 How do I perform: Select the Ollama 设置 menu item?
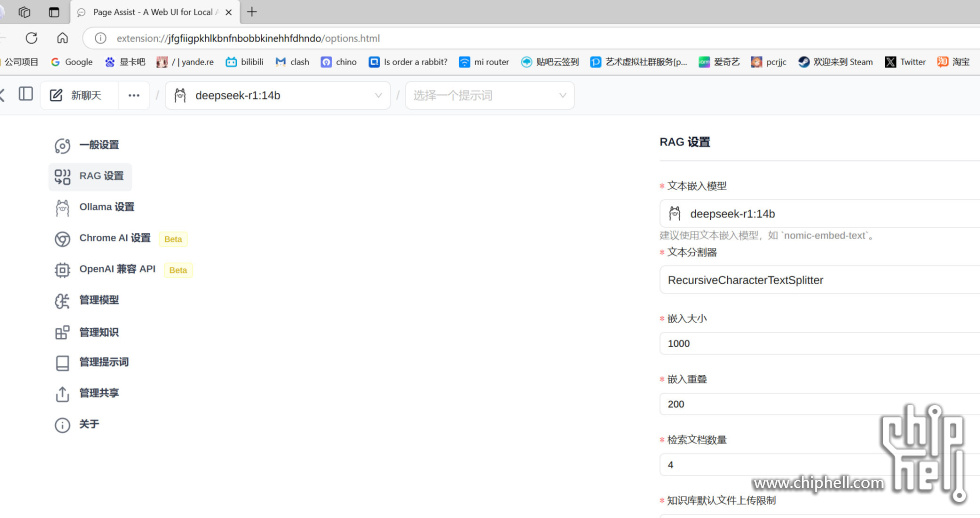[x=106, y=207]
